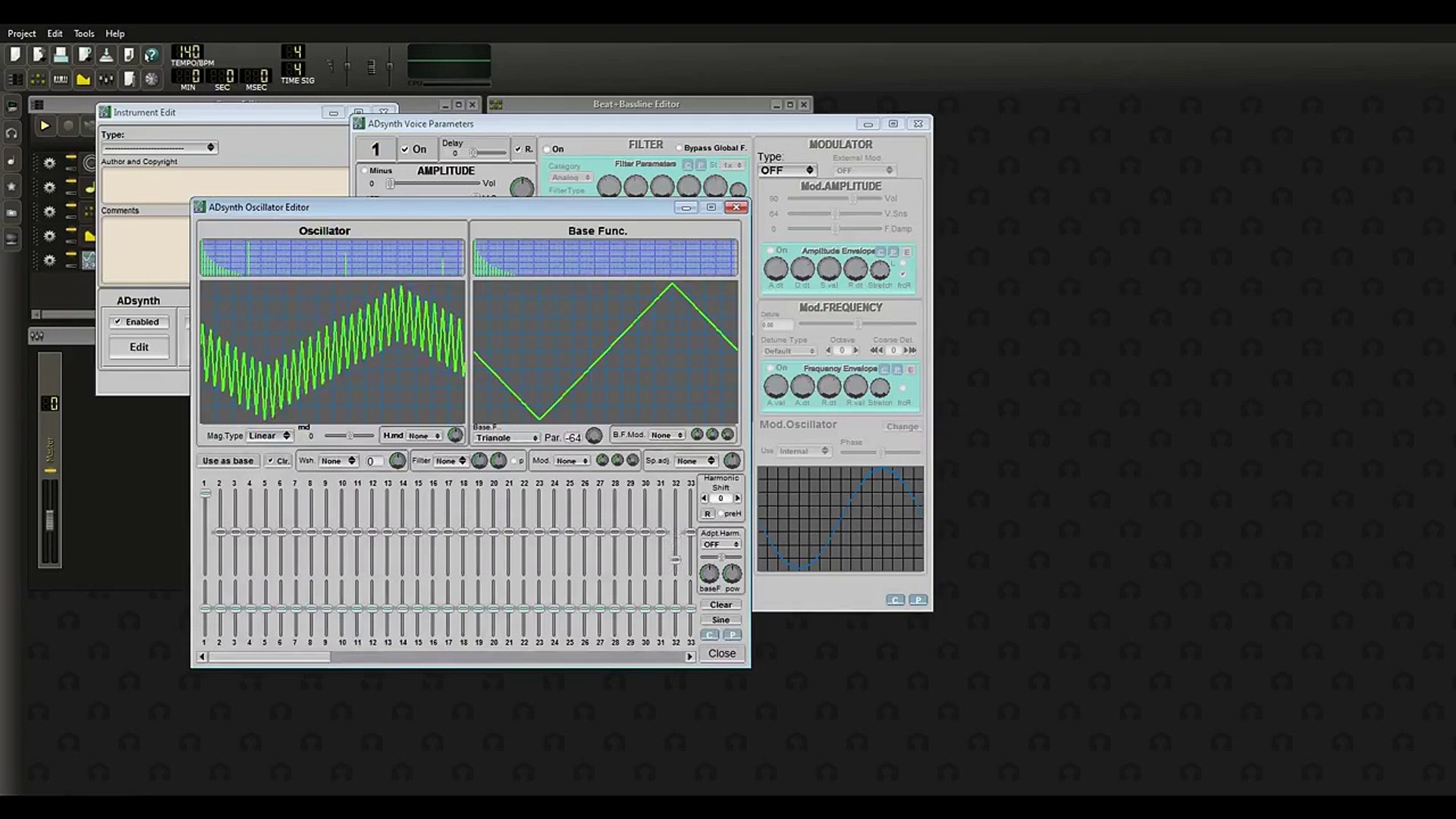Open the Help menu

pyautogui.click(x=115, y=33)
